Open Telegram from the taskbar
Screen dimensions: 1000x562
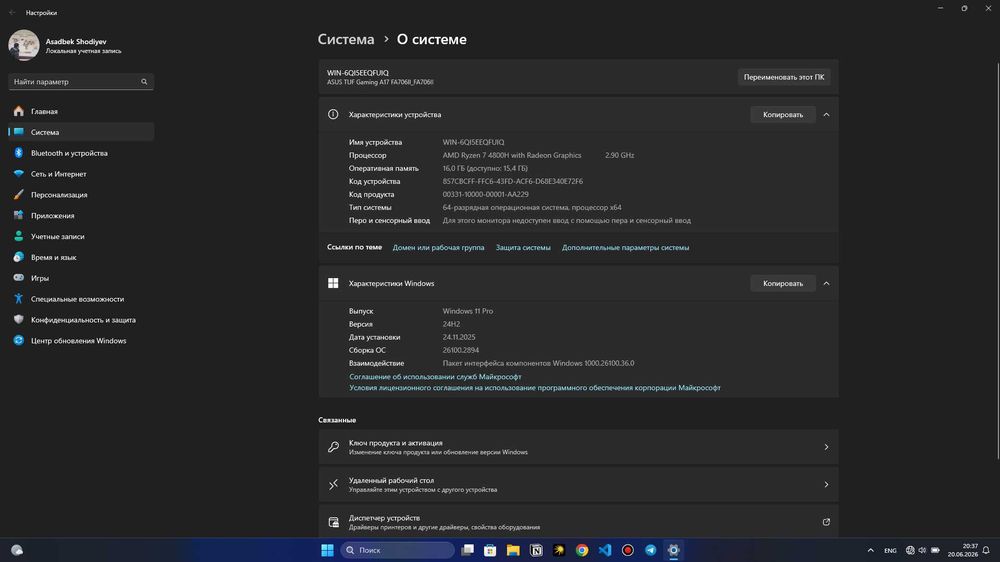pyautogui.click(x=651, y=550)
